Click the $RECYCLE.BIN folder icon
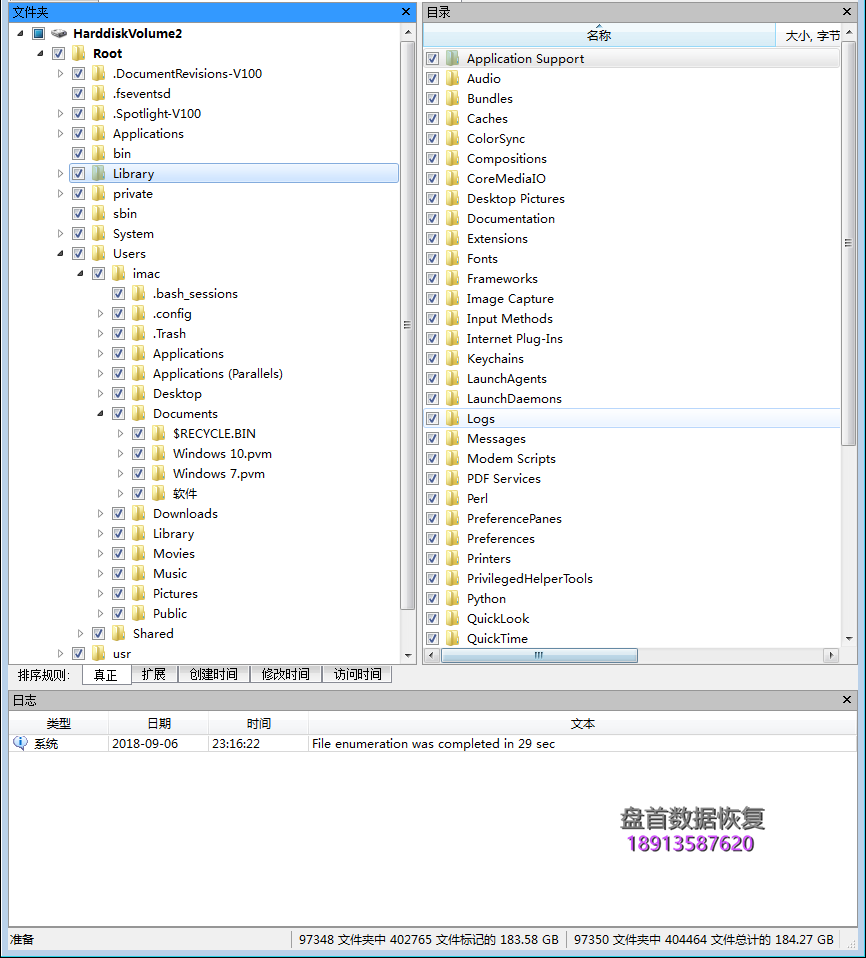This screenshot has height=958, width=866. point(159,433)
